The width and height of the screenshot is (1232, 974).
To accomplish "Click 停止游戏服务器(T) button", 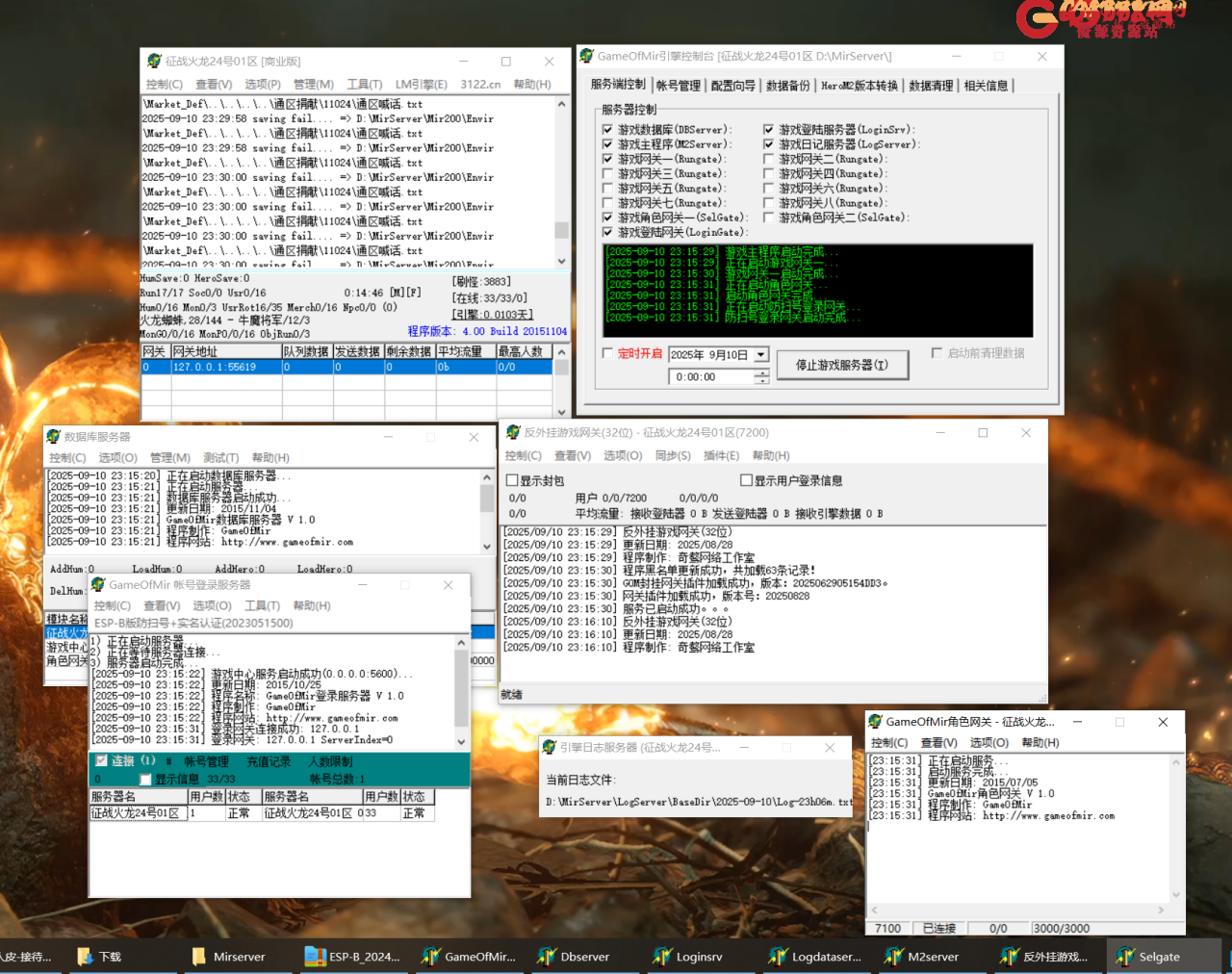I will click(841, 365).
